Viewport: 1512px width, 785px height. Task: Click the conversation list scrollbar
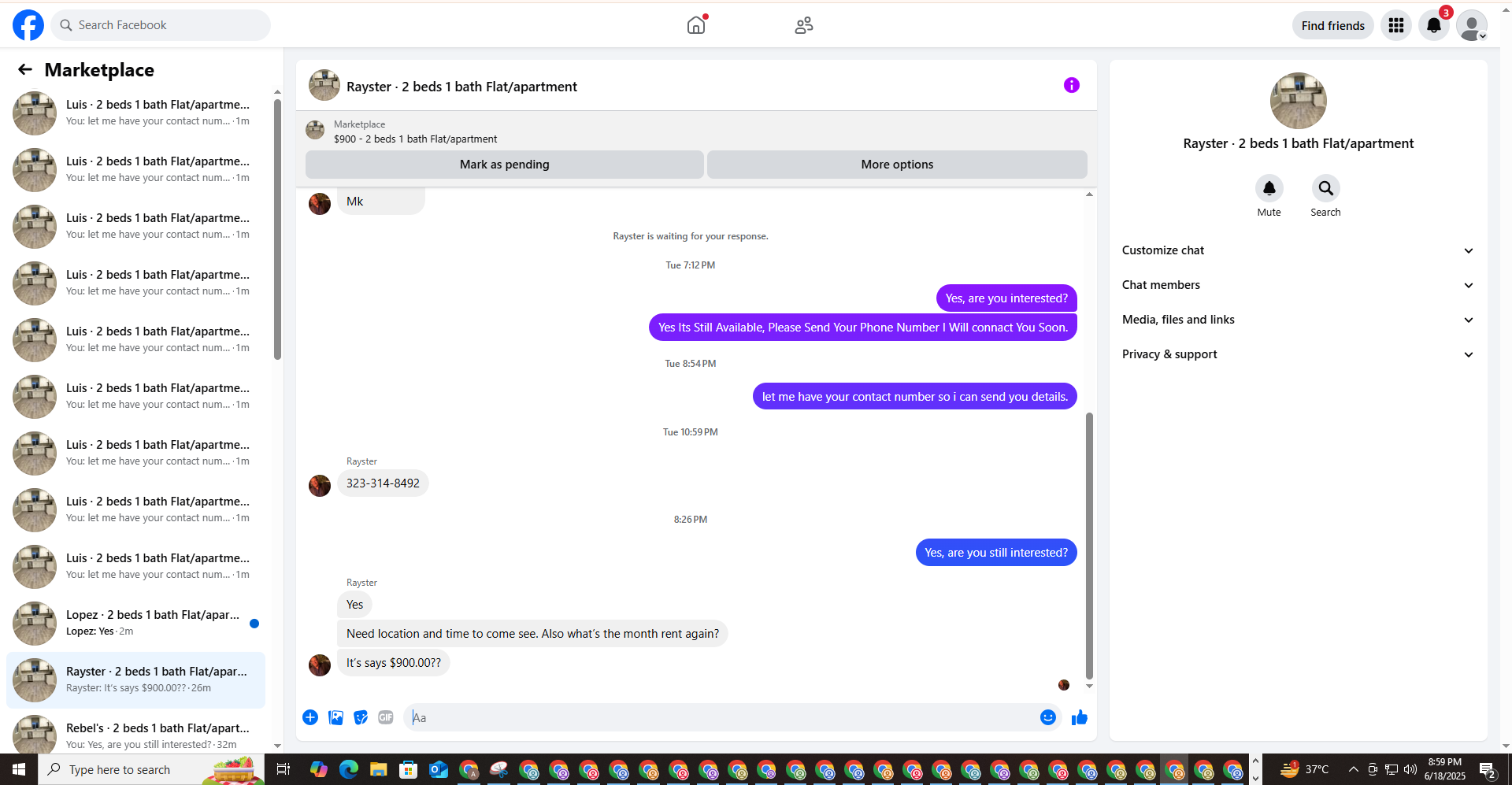tap(277, 228)
